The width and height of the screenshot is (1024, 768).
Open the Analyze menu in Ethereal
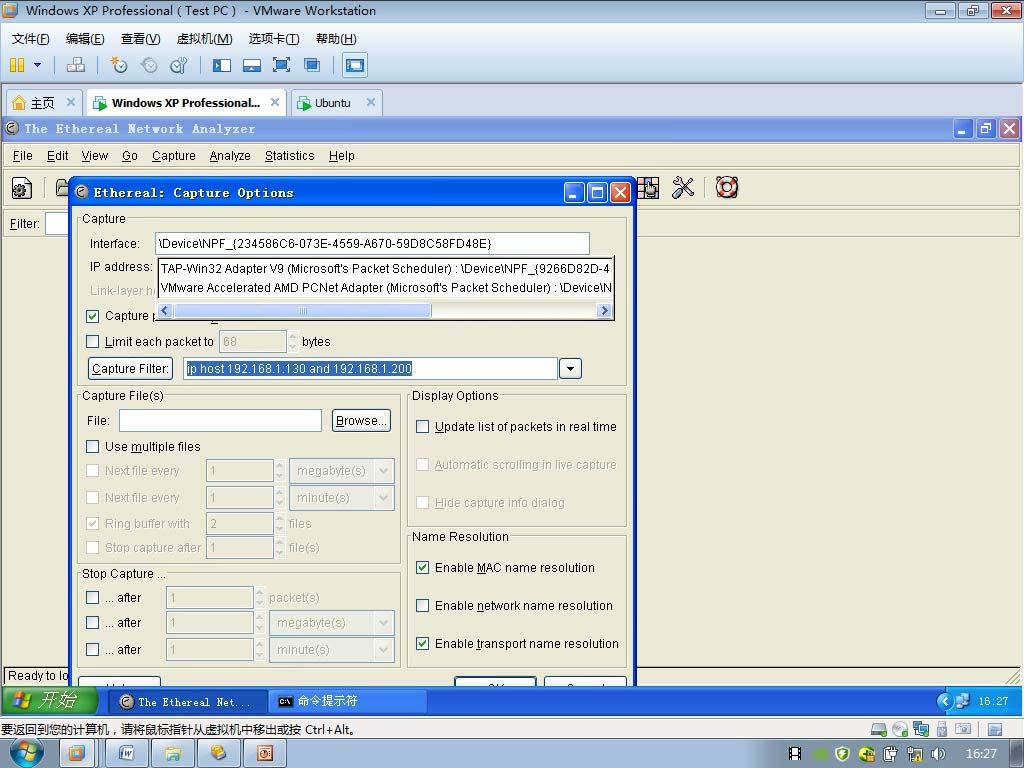[230, 155]
